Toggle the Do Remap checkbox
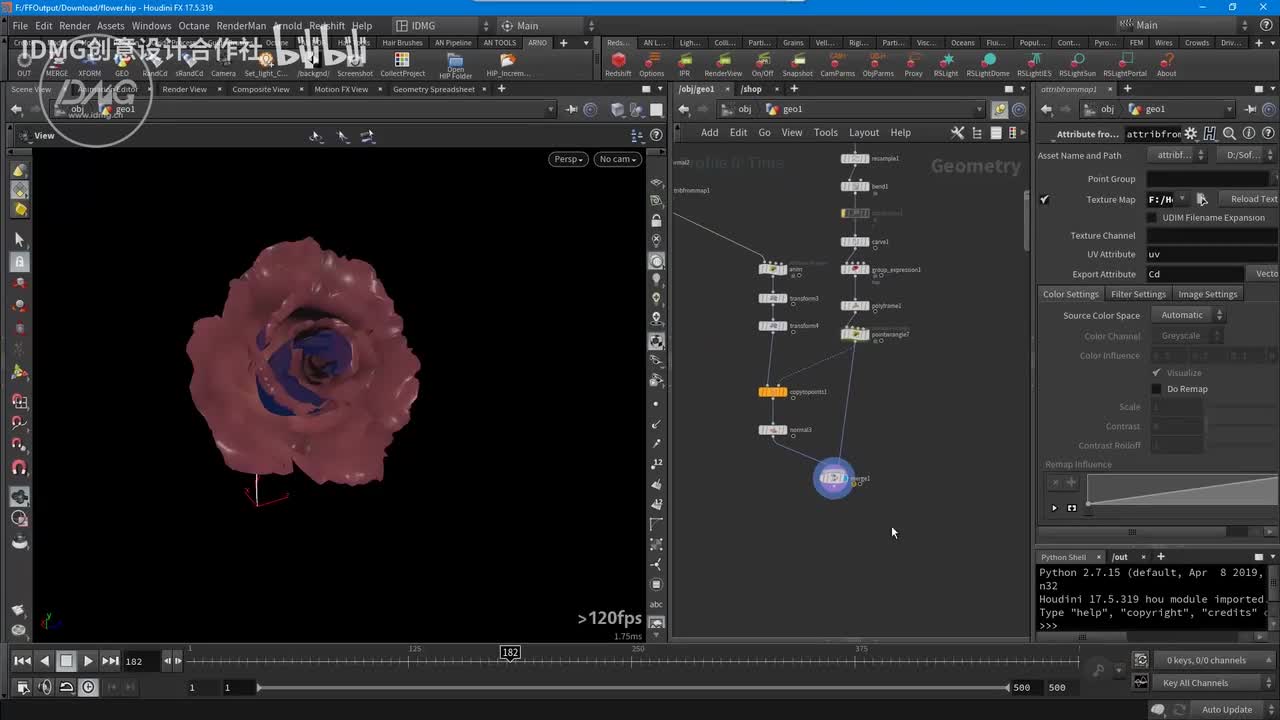1280x720 pixels. click(1157, 389)
